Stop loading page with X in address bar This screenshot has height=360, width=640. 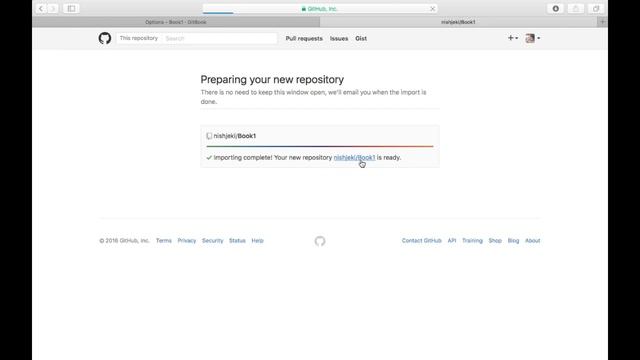tap(433, 9)
